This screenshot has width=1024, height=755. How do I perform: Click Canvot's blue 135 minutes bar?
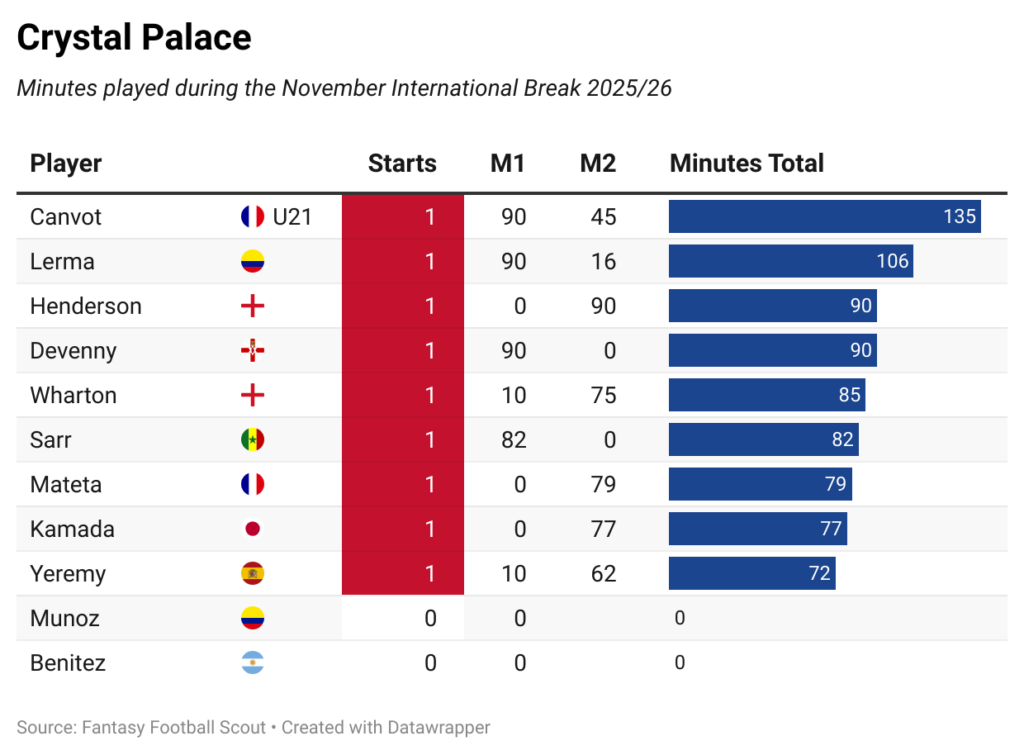point(824,217)
